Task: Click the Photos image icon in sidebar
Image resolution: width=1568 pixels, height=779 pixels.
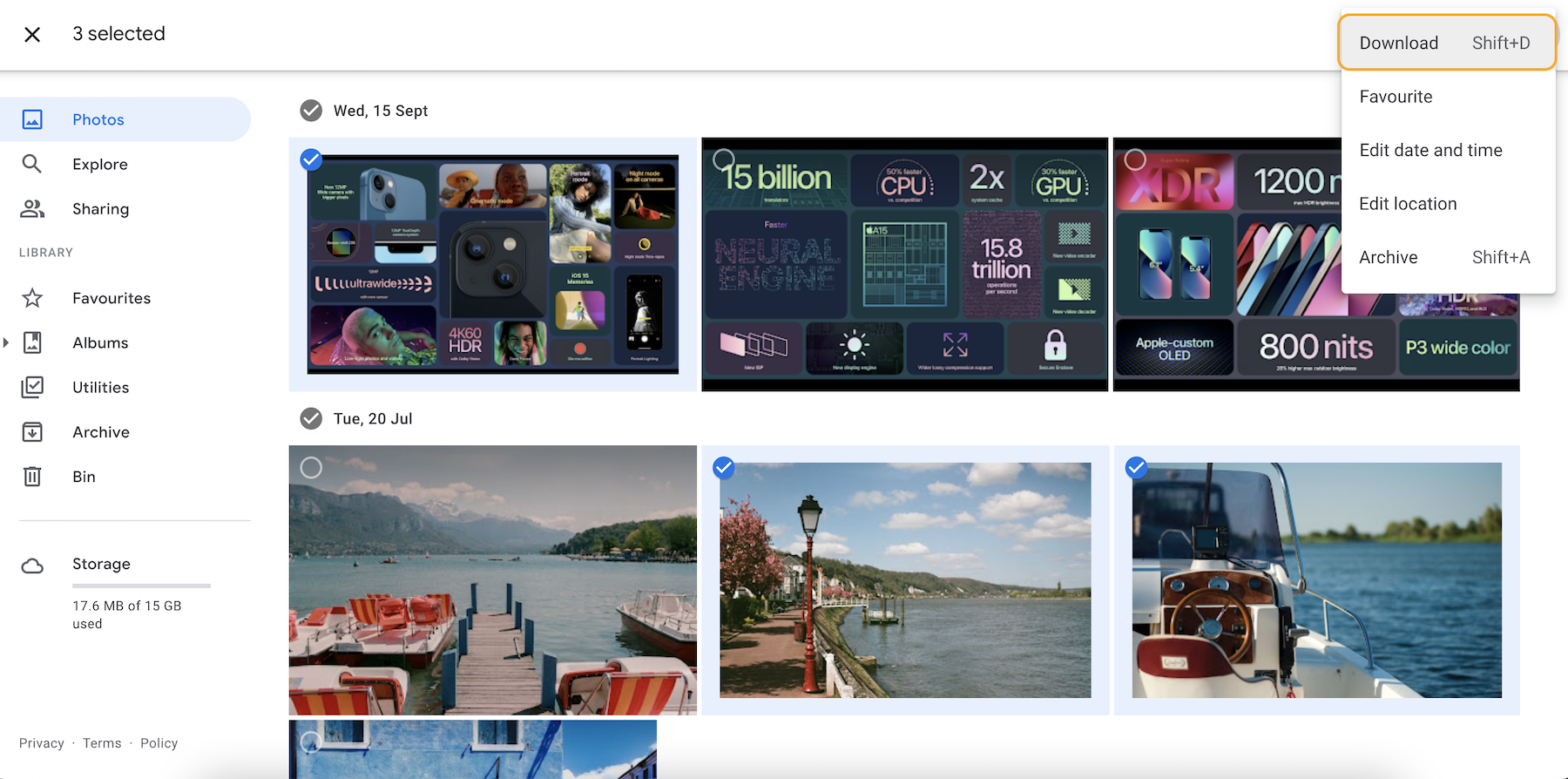Action: (x=32, y=119)
